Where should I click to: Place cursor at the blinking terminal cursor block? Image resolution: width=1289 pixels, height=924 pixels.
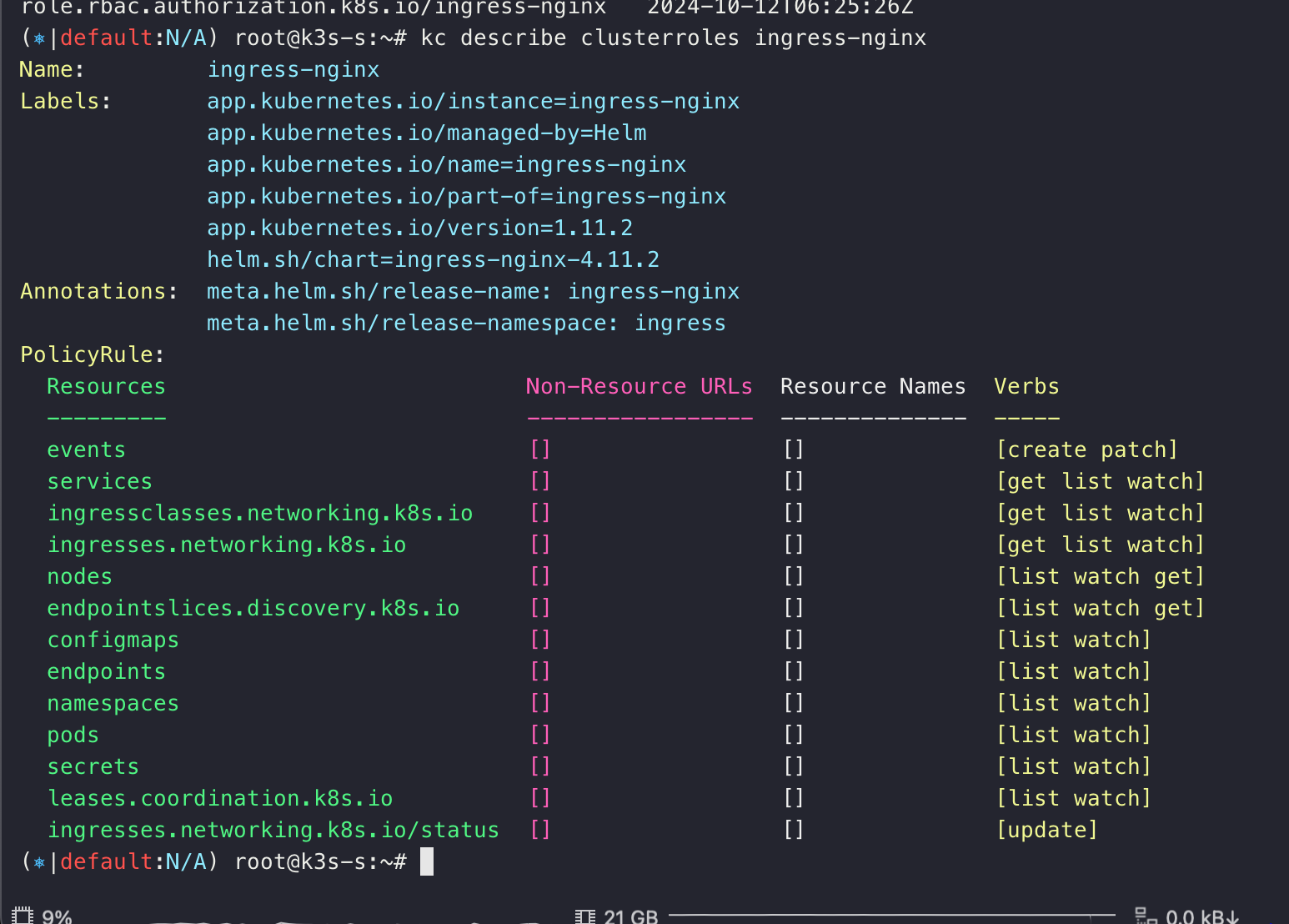pos(427,861)
